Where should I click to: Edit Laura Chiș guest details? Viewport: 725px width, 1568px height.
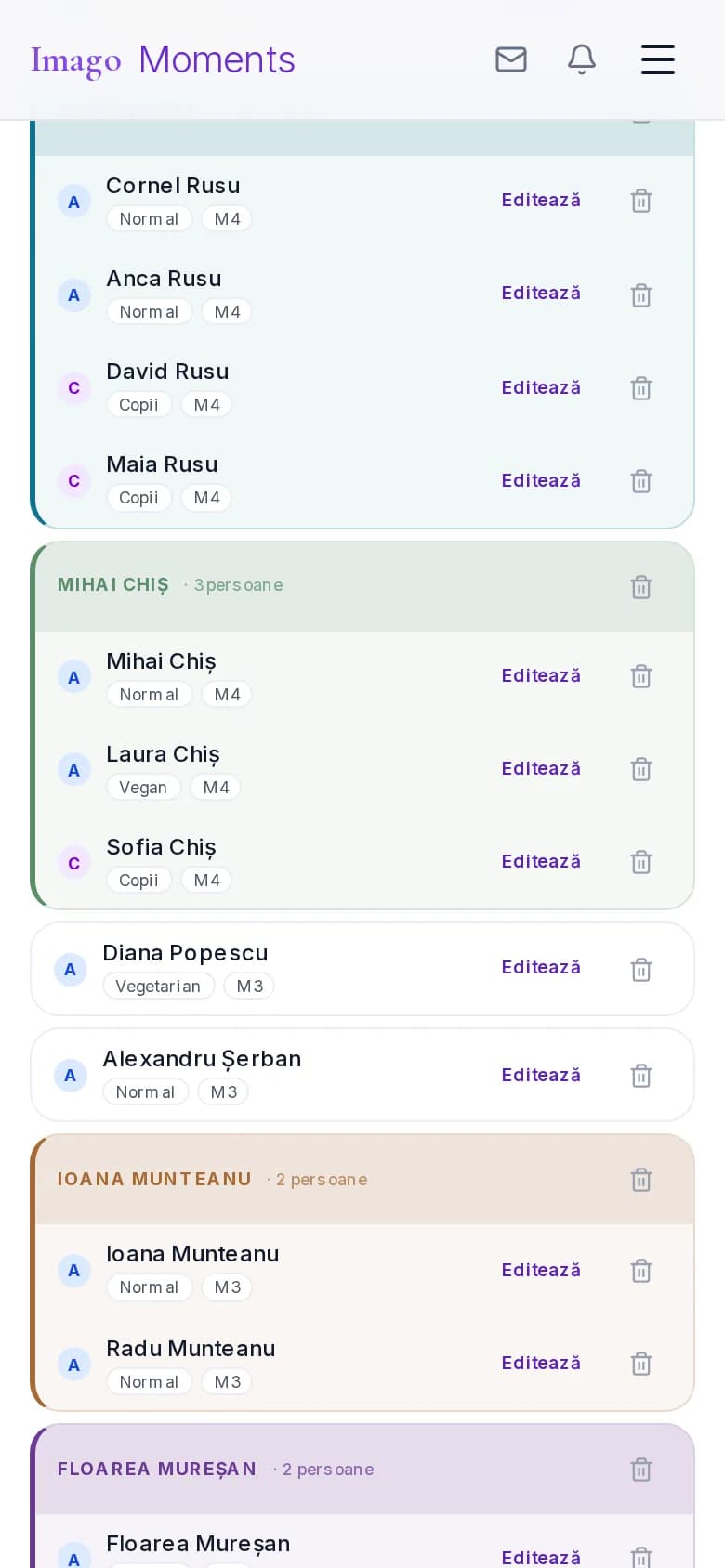541,769
